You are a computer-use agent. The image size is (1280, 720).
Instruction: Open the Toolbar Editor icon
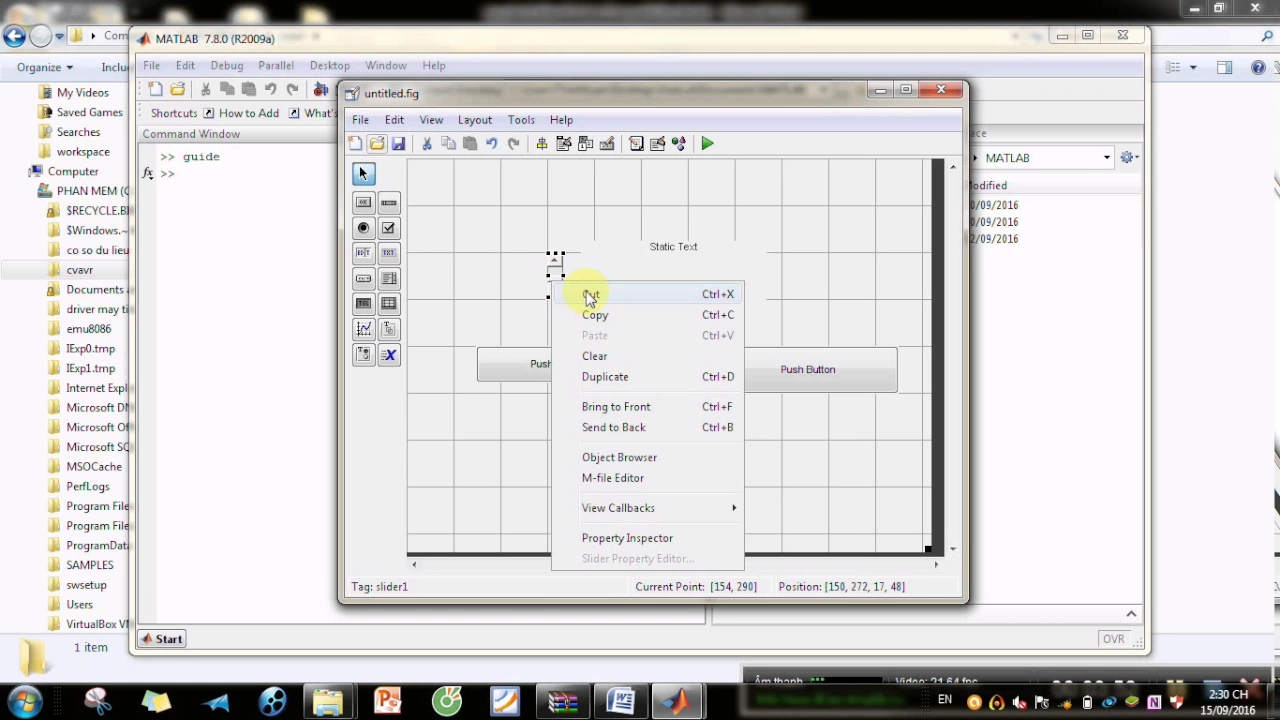(x=607, y=144)
